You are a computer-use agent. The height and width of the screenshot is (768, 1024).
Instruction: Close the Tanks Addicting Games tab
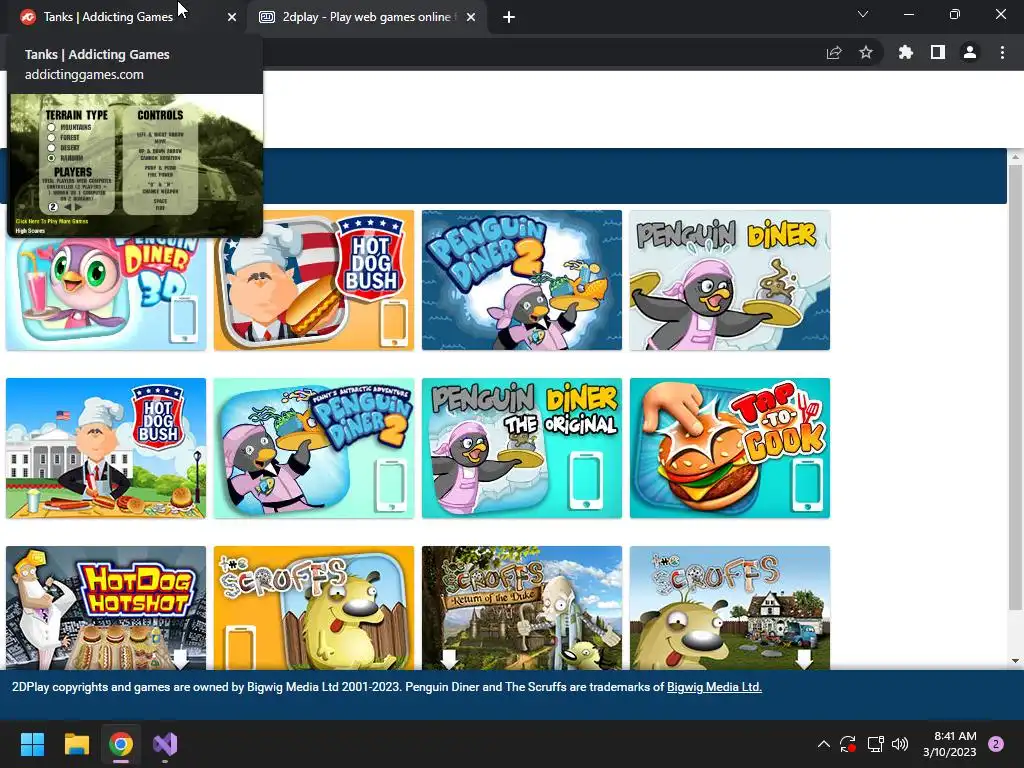pos(232,18)
